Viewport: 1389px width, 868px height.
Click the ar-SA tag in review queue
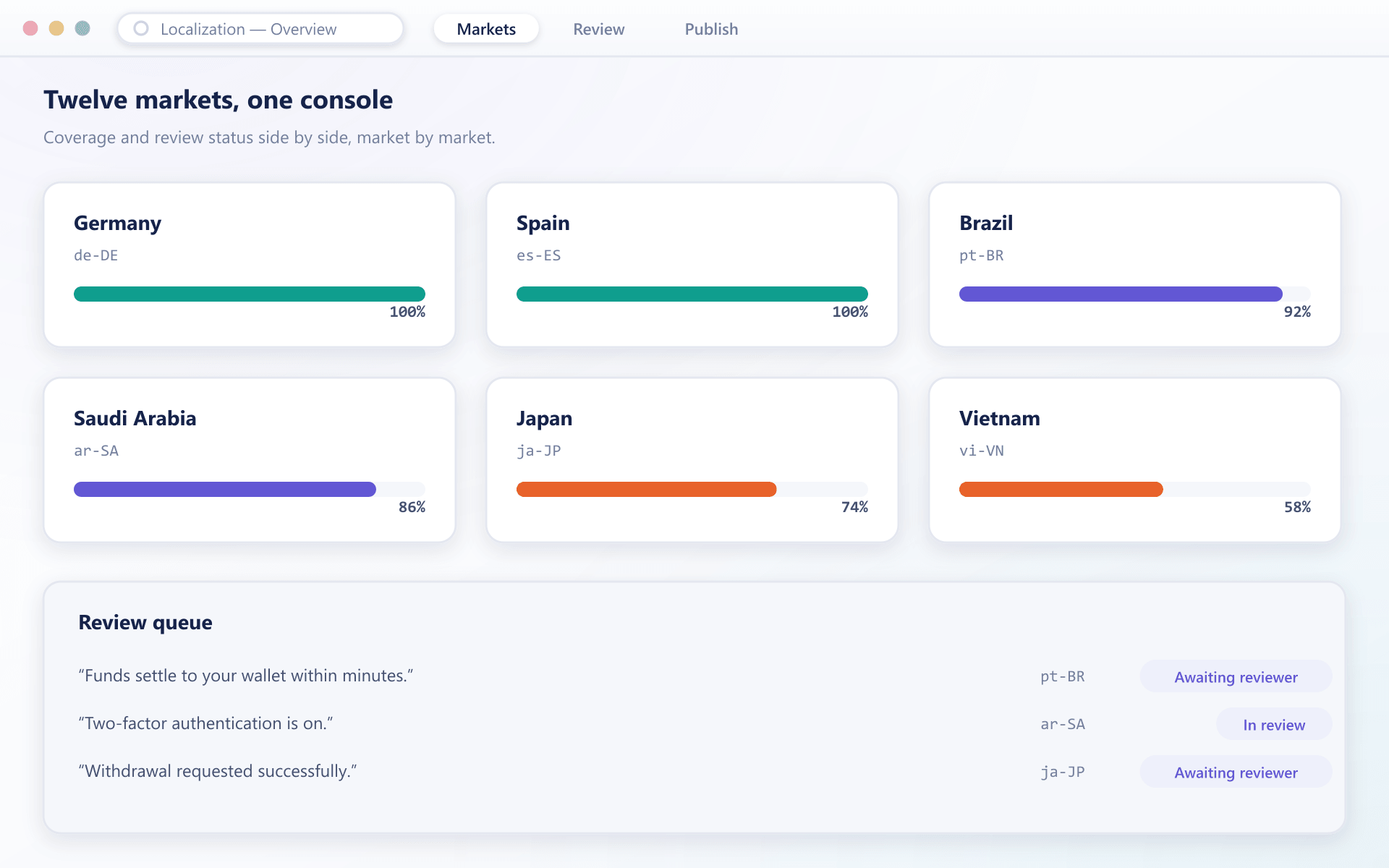[x=1063, y=724]
